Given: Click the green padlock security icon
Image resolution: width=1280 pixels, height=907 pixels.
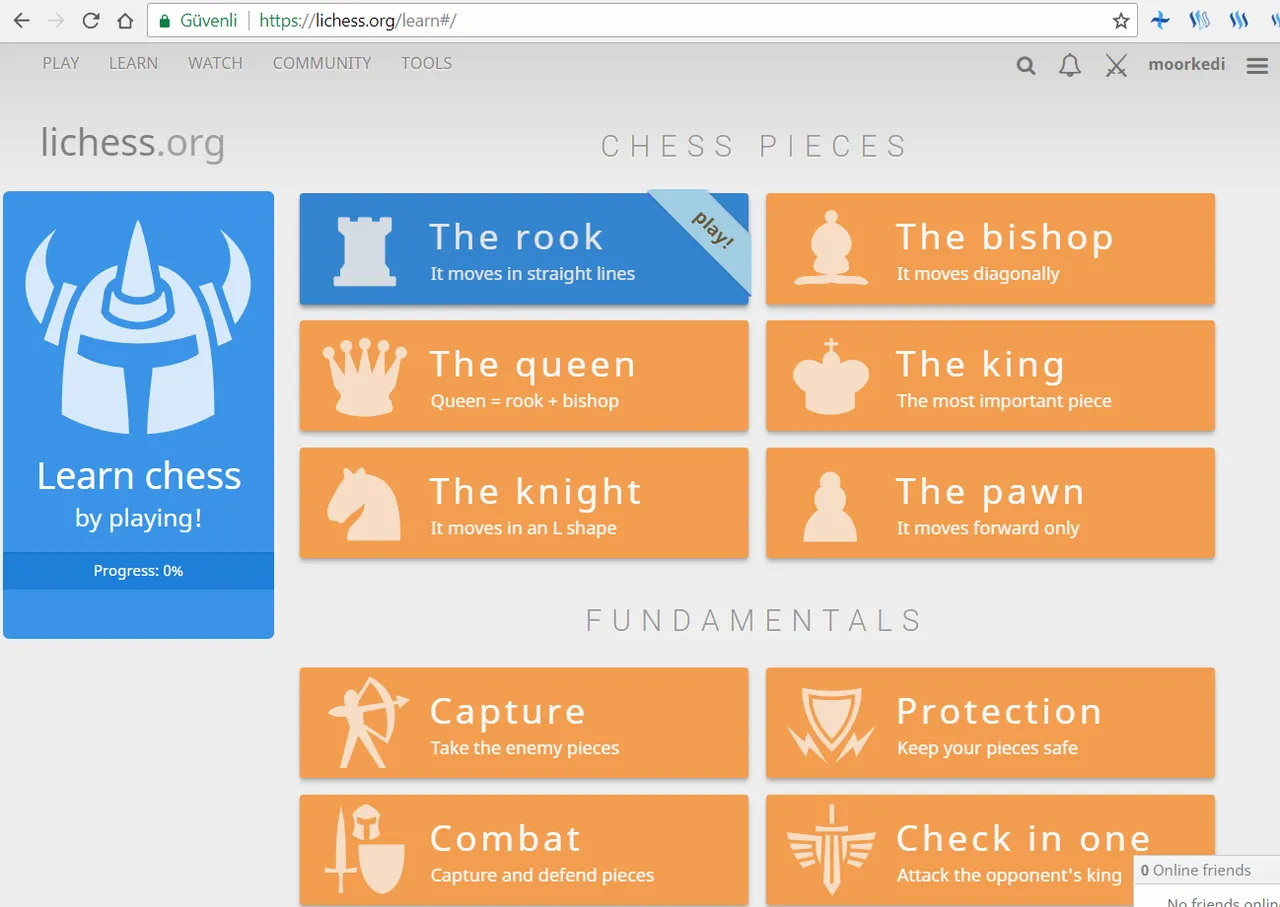Looking at the screenshot, I should click(x=165, y=20).
